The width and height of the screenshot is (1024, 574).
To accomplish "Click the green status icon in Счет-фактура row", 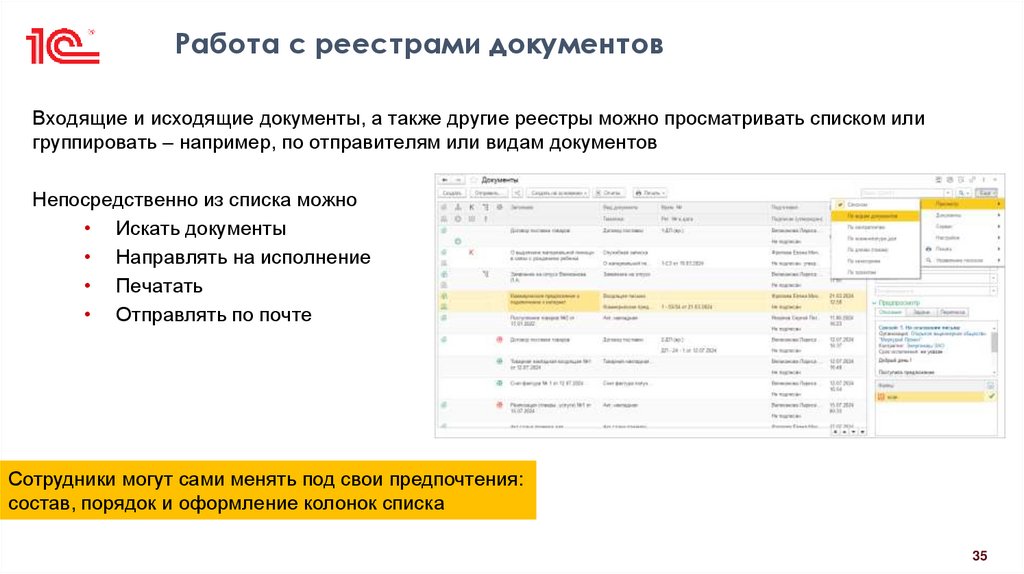I will (500, 383).
